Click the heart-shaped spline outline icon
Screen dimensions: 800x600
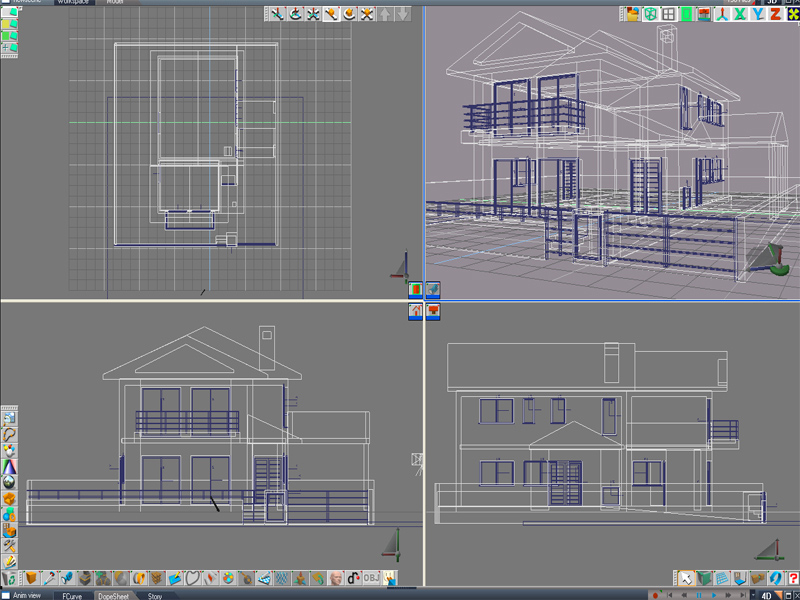[x=193, y=578]
